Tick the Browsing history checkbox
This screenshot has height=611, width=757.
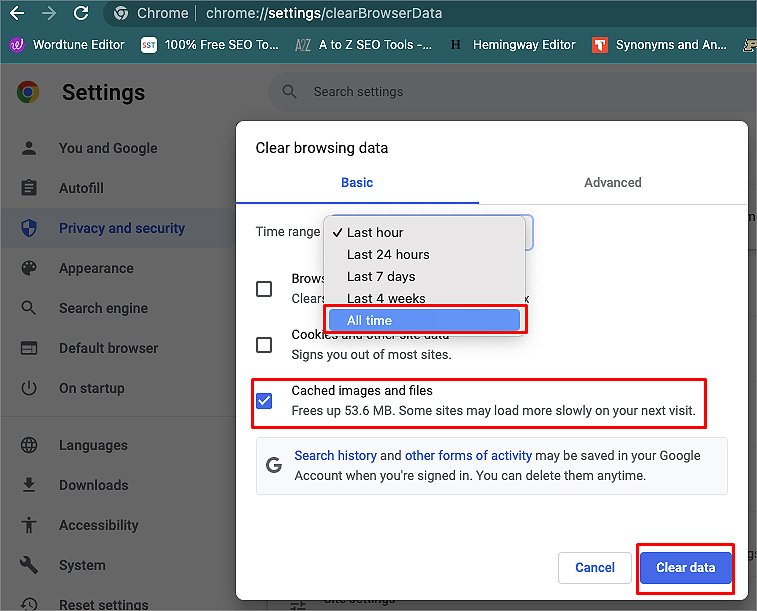[264, 289]
